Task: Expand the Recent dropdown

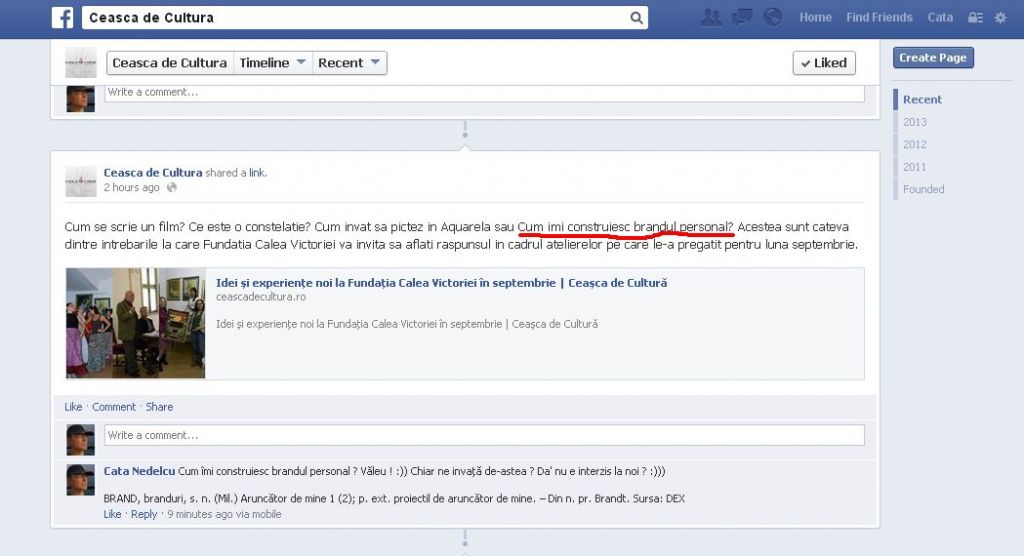Action: tap(349, 63)
